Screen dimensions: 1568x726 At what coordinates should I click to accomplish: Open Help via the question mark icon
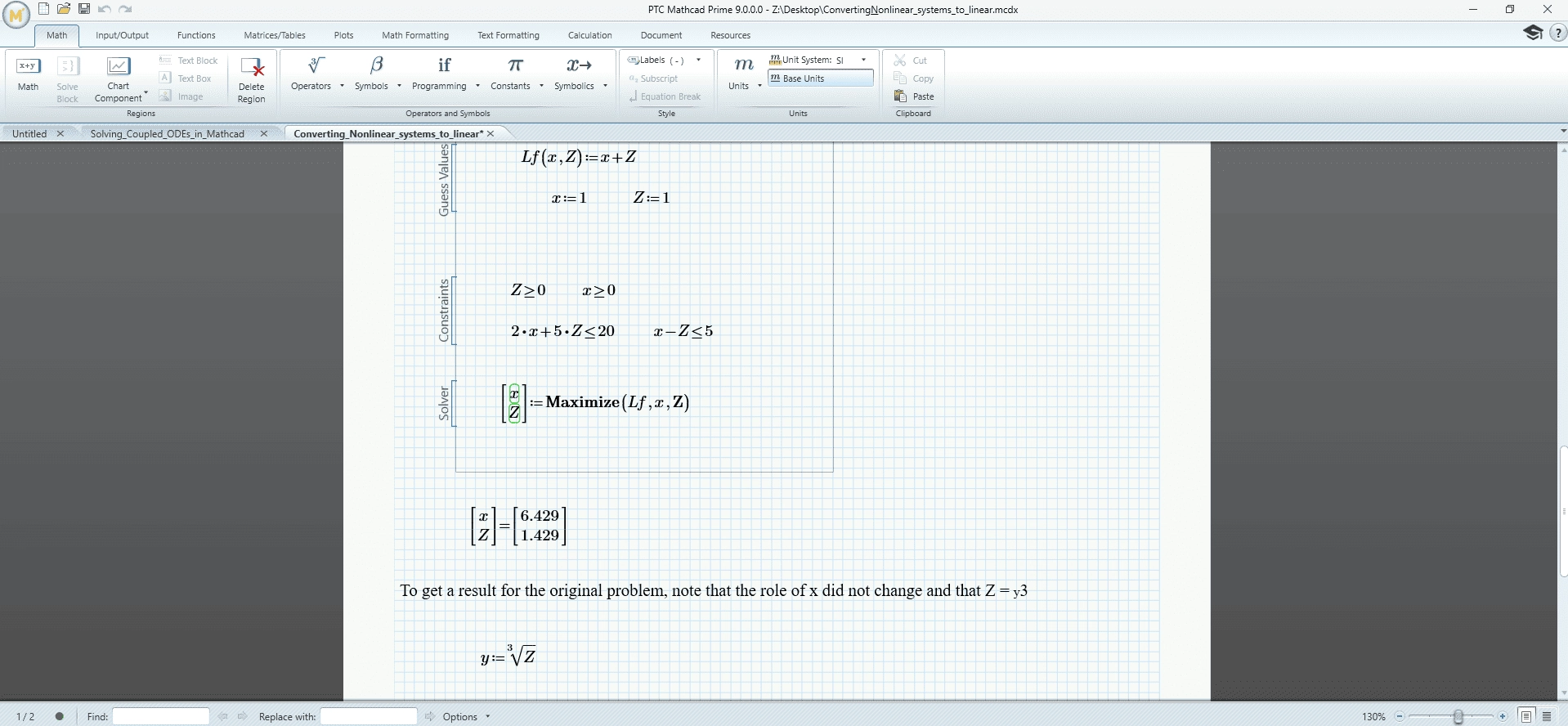click(x=1558, y=33)
